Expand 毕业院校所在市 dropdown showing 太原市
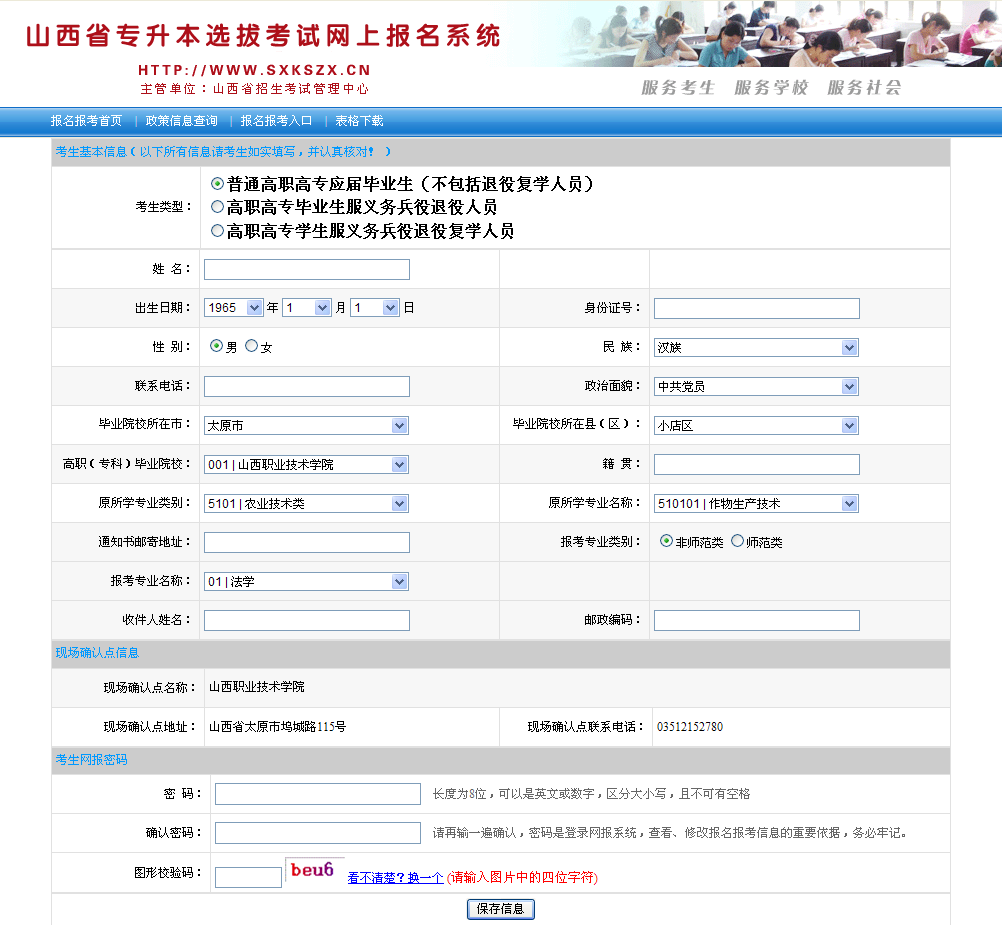Screen dimensions: 1002x925 tap(306, 425)
